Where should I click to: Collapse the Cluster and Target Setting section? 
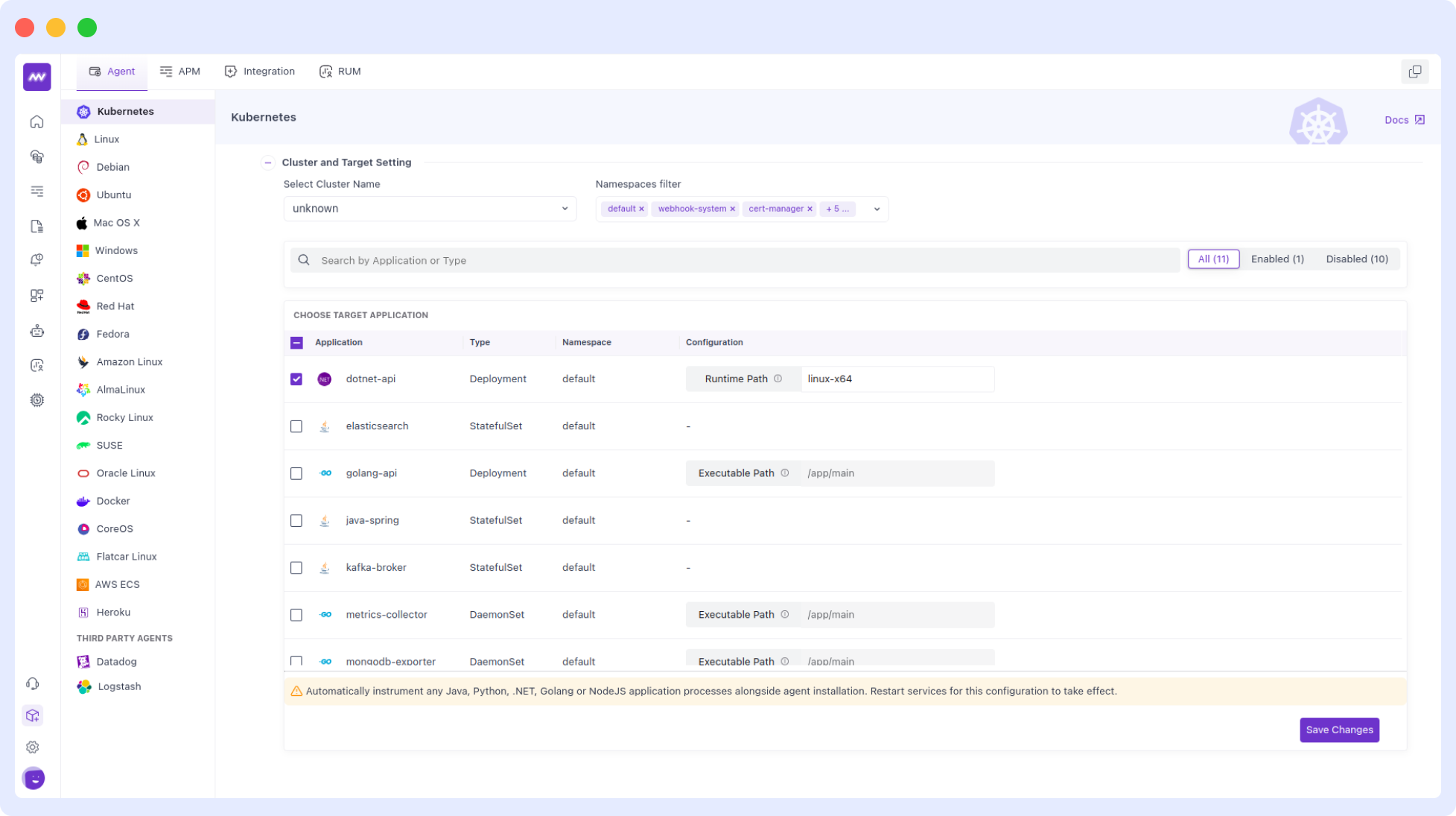pos(268,162)
